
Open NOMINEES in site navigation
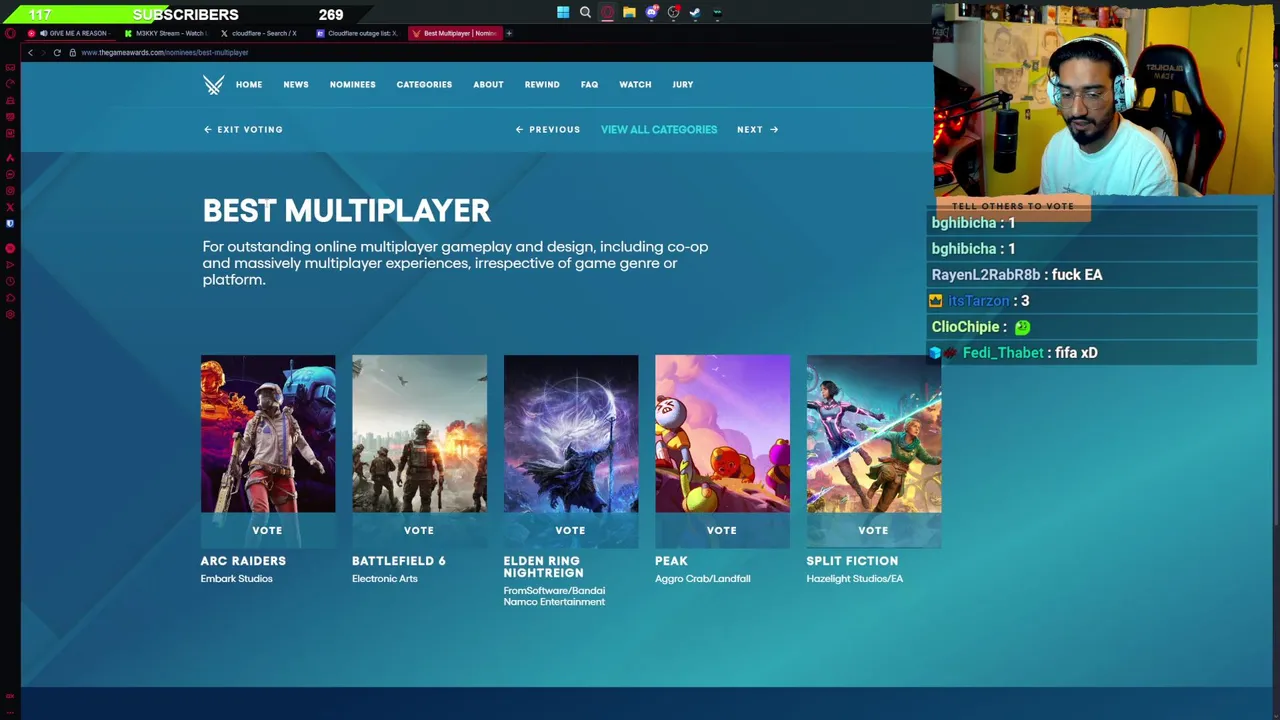coord(353,85)
